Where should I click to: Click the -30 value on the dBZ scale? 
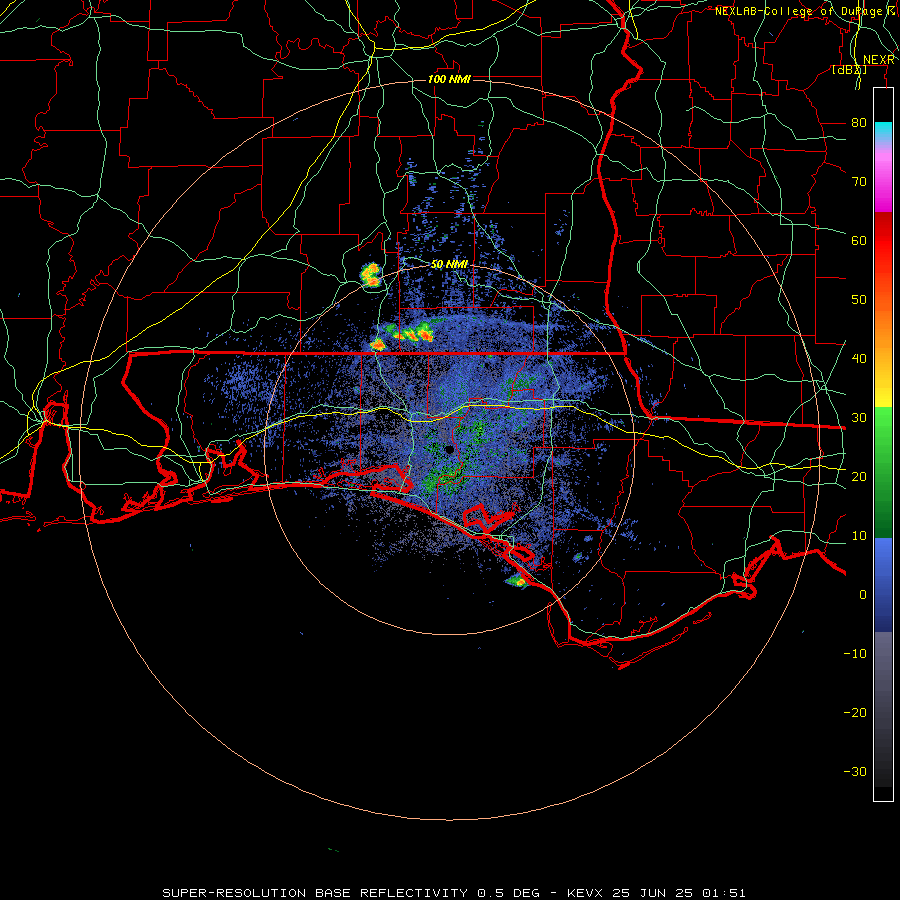point(855,771)
